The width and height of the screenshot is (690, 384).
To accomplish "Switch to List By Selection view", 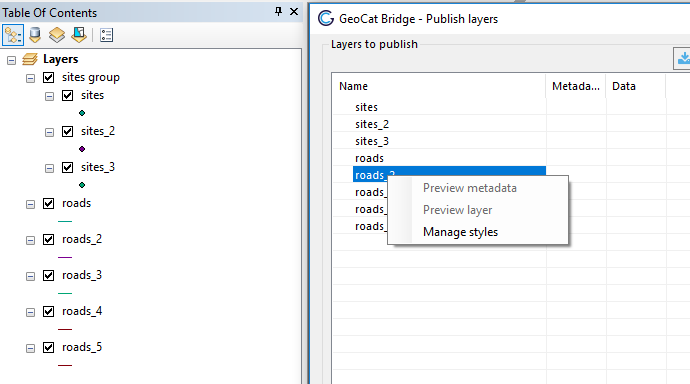I will click(79, 35).
